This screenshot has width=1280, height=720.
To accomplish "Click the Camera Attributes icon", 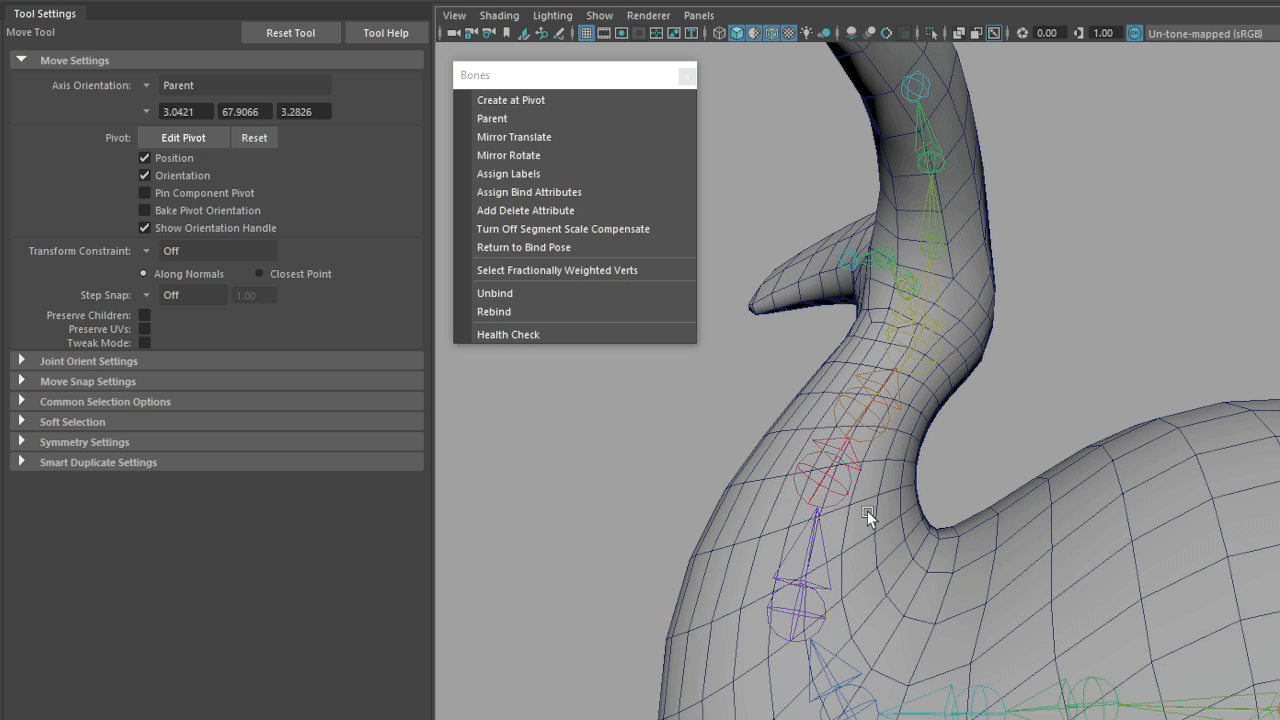I will coord(488,33).
